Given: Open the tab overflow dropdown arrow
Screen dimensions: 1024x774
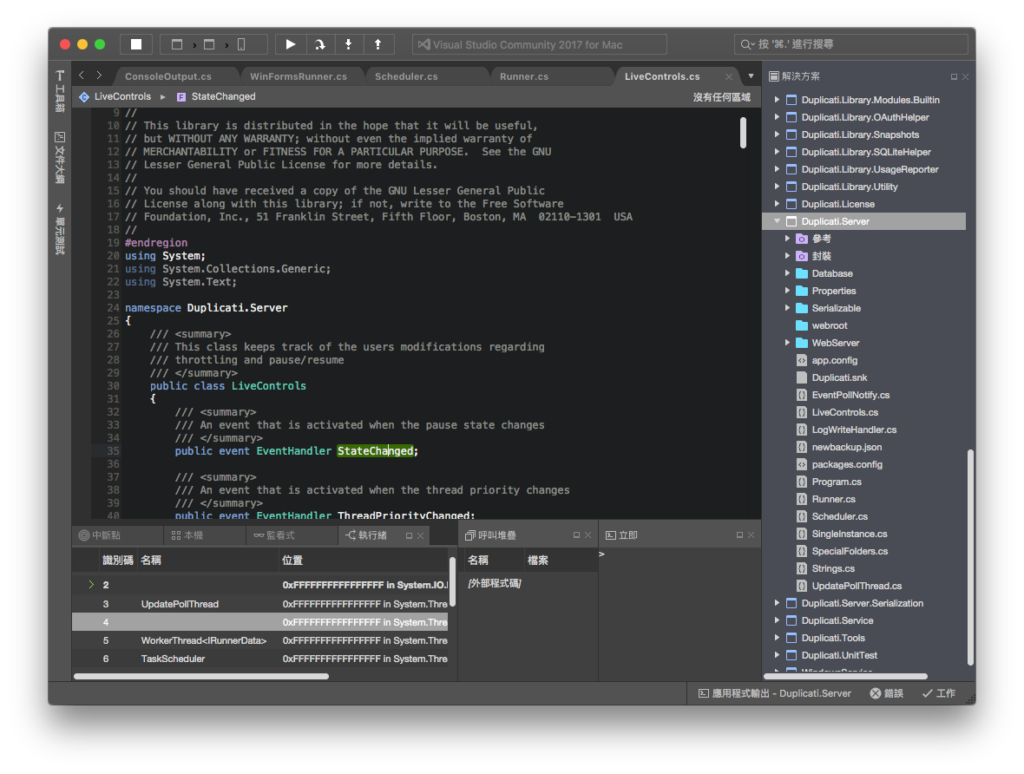Looking at the screenshot, I should pos(751,76).
